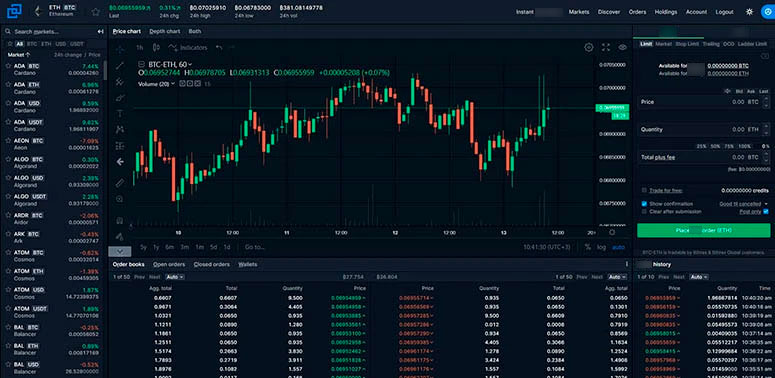
Task: Collapse the markets sidebar with the arrow icon
Action: click(100, 32)
